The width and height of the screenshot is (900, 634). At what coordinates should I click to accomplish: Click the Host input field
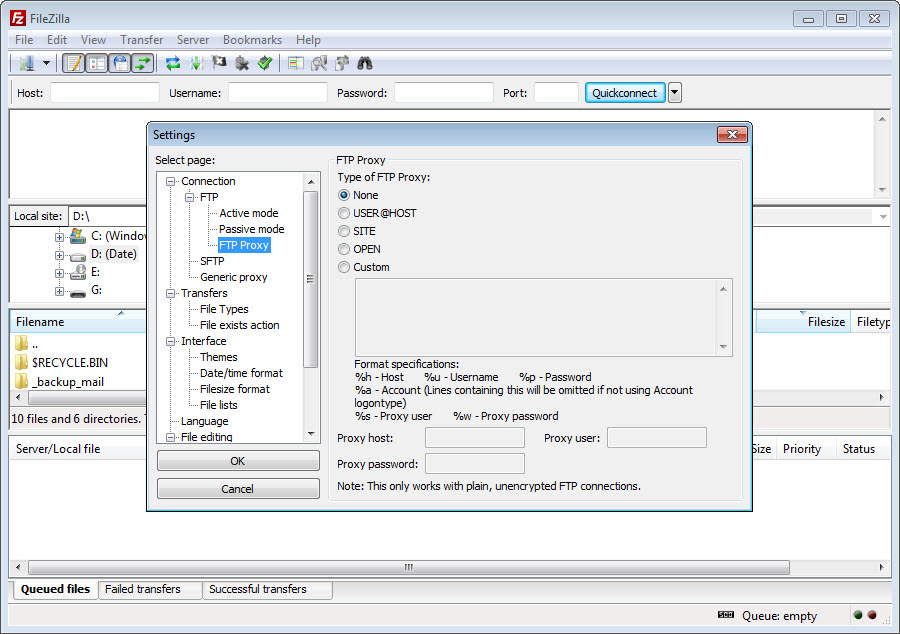[x=104, y=93]
